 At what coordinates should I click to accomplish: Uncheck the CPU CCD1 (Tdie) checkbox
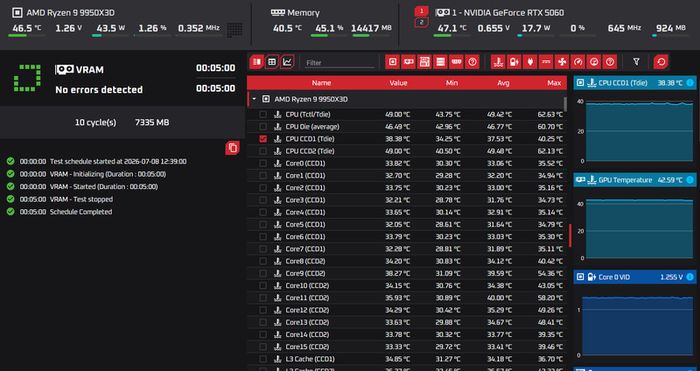[x=263, y=139]
